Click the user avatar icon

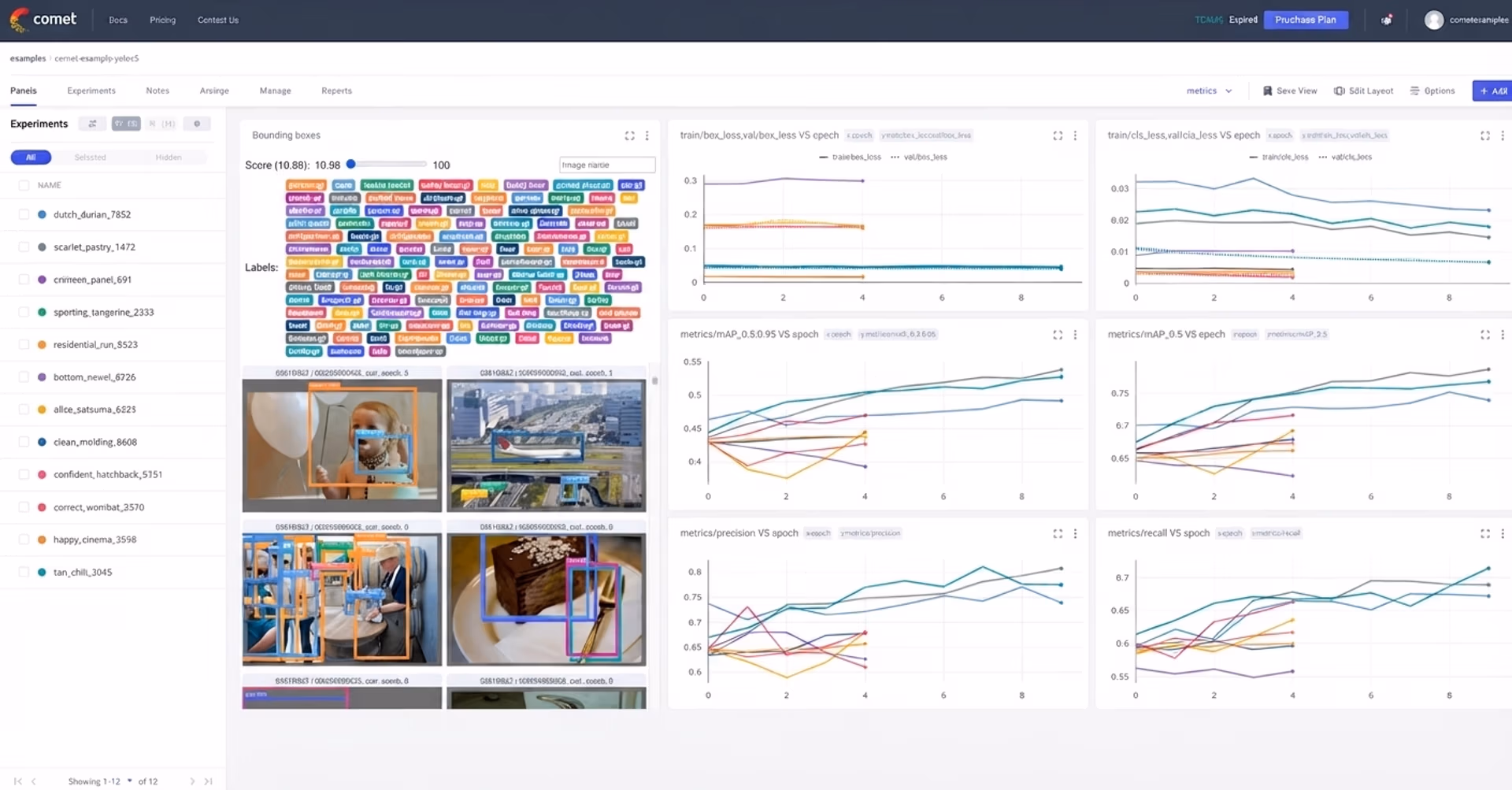[1433, 20]
